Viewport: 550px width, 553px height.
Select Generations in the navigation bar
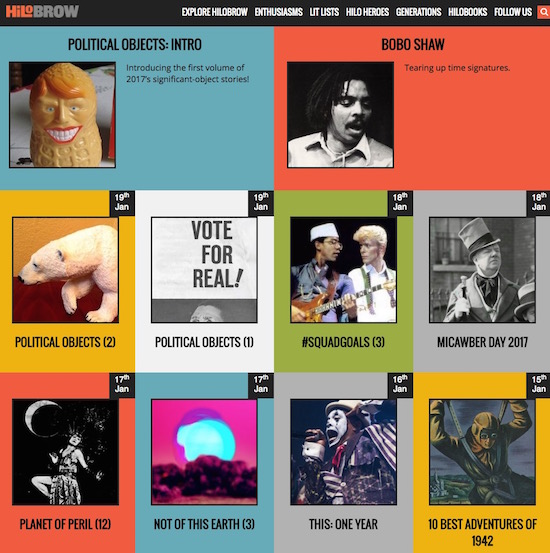tap(418, 12)
